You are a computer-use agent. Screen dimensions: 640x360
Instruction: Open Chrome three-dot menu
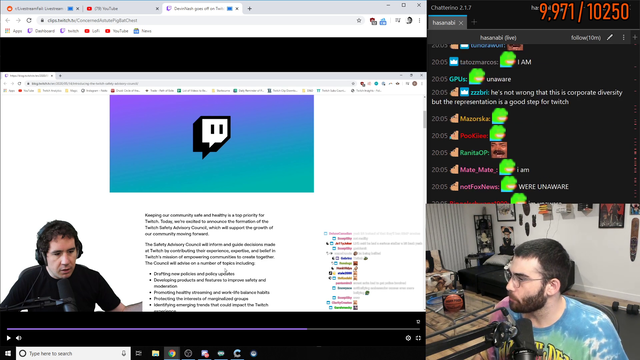coord(419,20)
